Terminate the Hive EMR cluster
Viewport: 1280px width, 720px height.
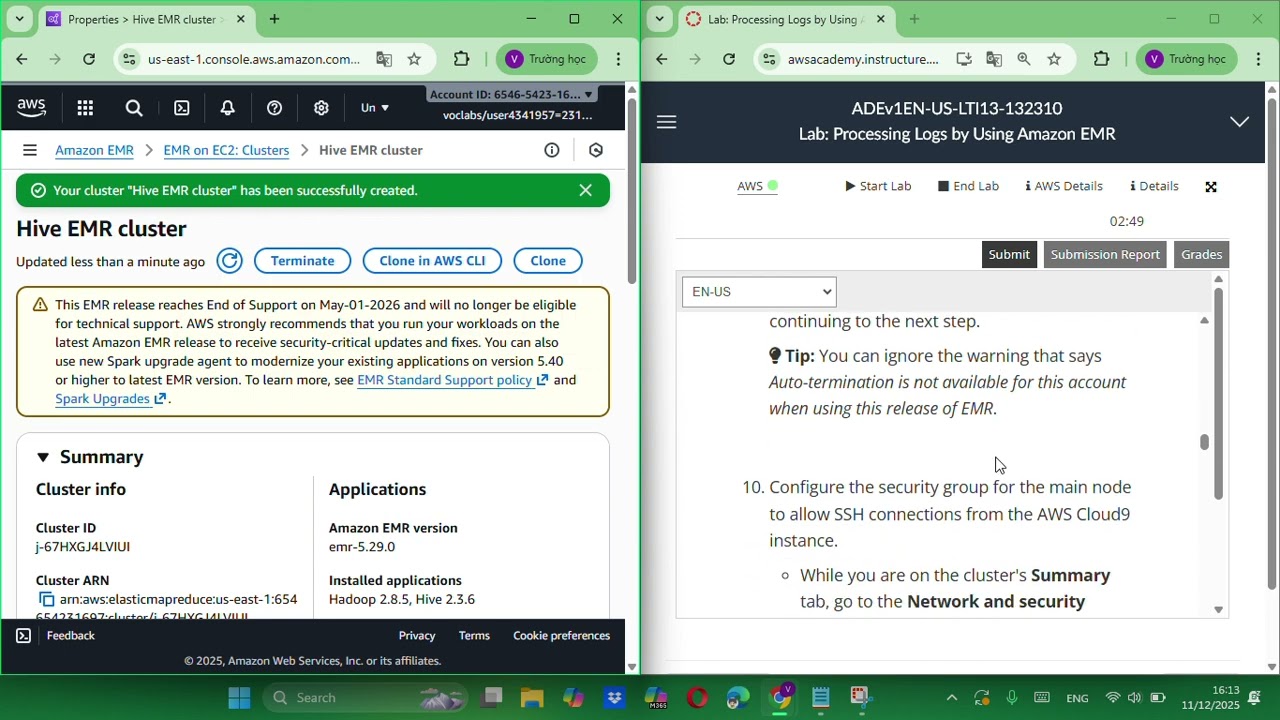(302, 261)
